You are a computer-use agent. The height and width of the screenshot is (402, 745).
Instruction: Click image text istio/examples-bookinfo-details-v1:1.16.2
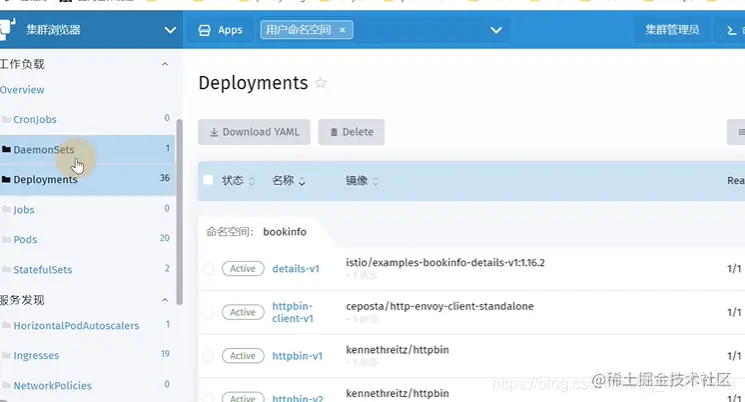[445, 262]
